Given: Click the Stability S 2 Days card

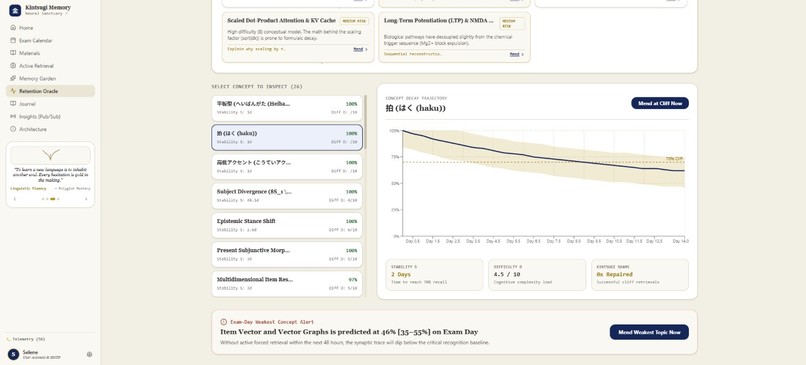Looking at the screenshot, I should pyautogui.click(x=434, y=275).
